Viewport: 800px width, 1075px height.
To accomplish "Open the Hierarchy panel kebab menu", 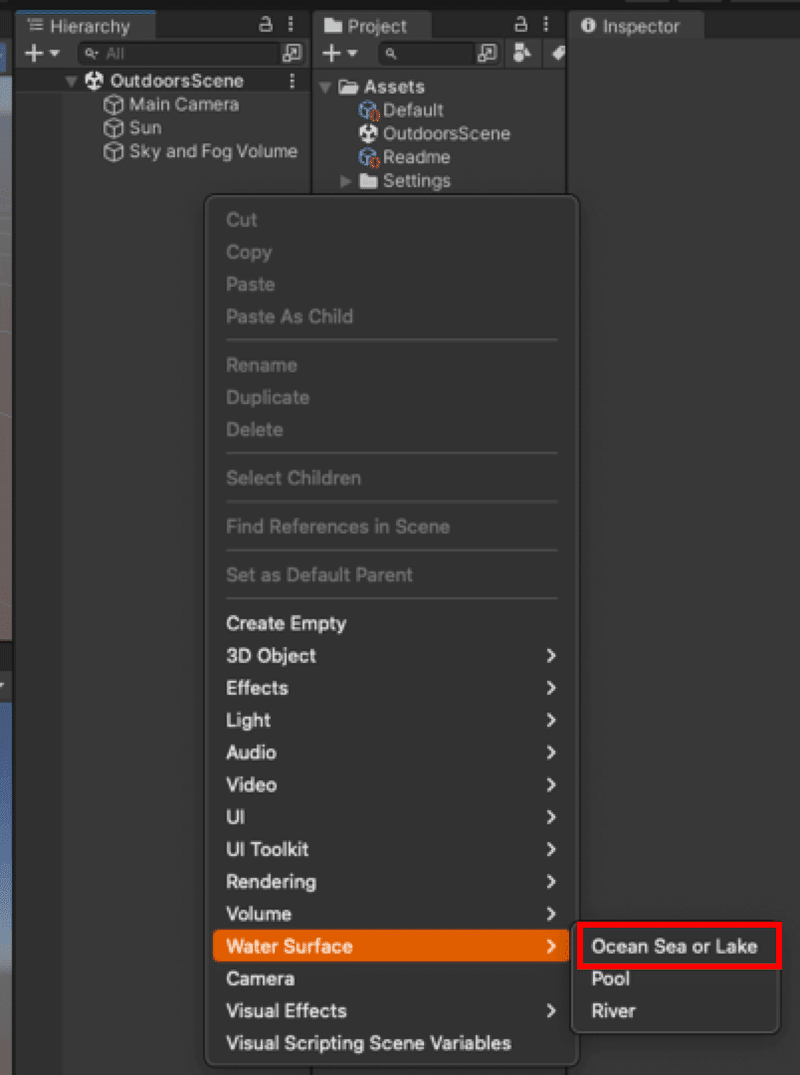I will [x=293, y=24].
